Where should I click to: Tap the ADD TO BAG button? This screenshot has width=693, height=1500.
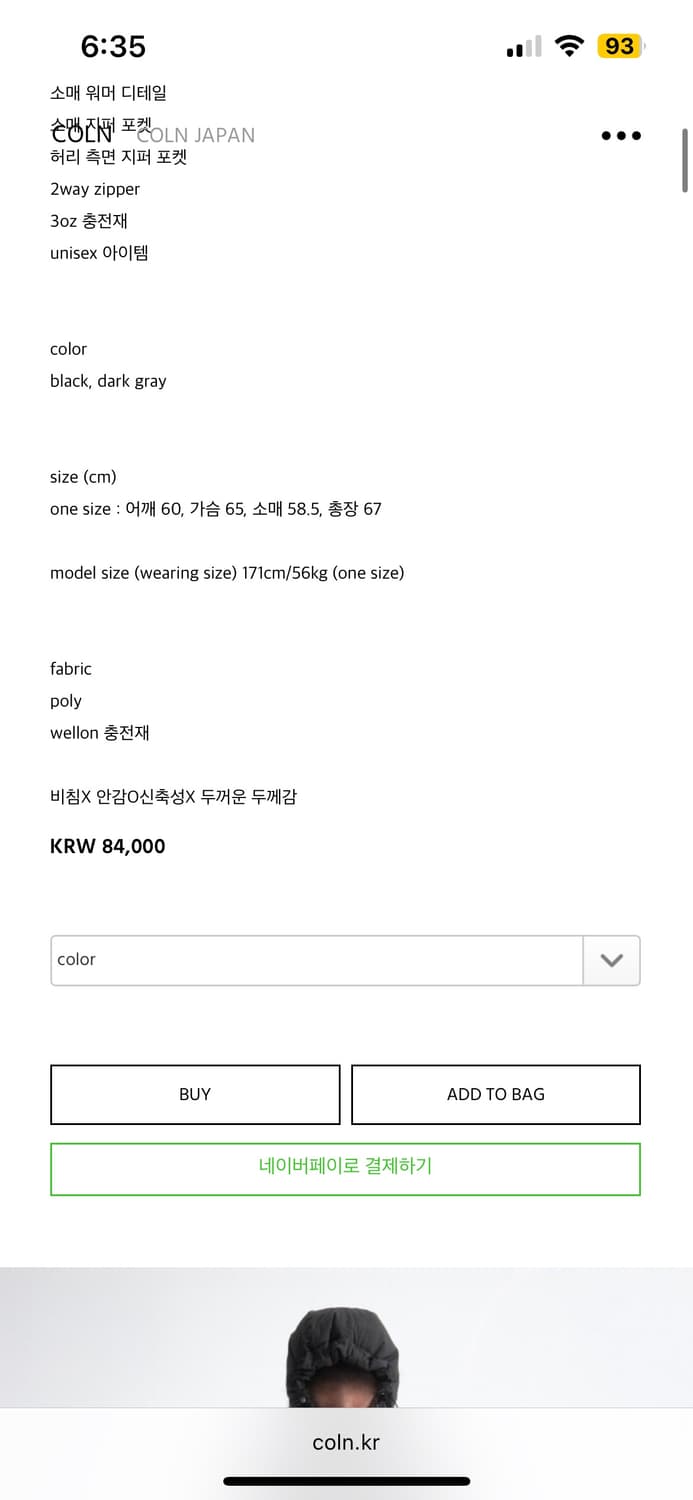(495, 1094)
